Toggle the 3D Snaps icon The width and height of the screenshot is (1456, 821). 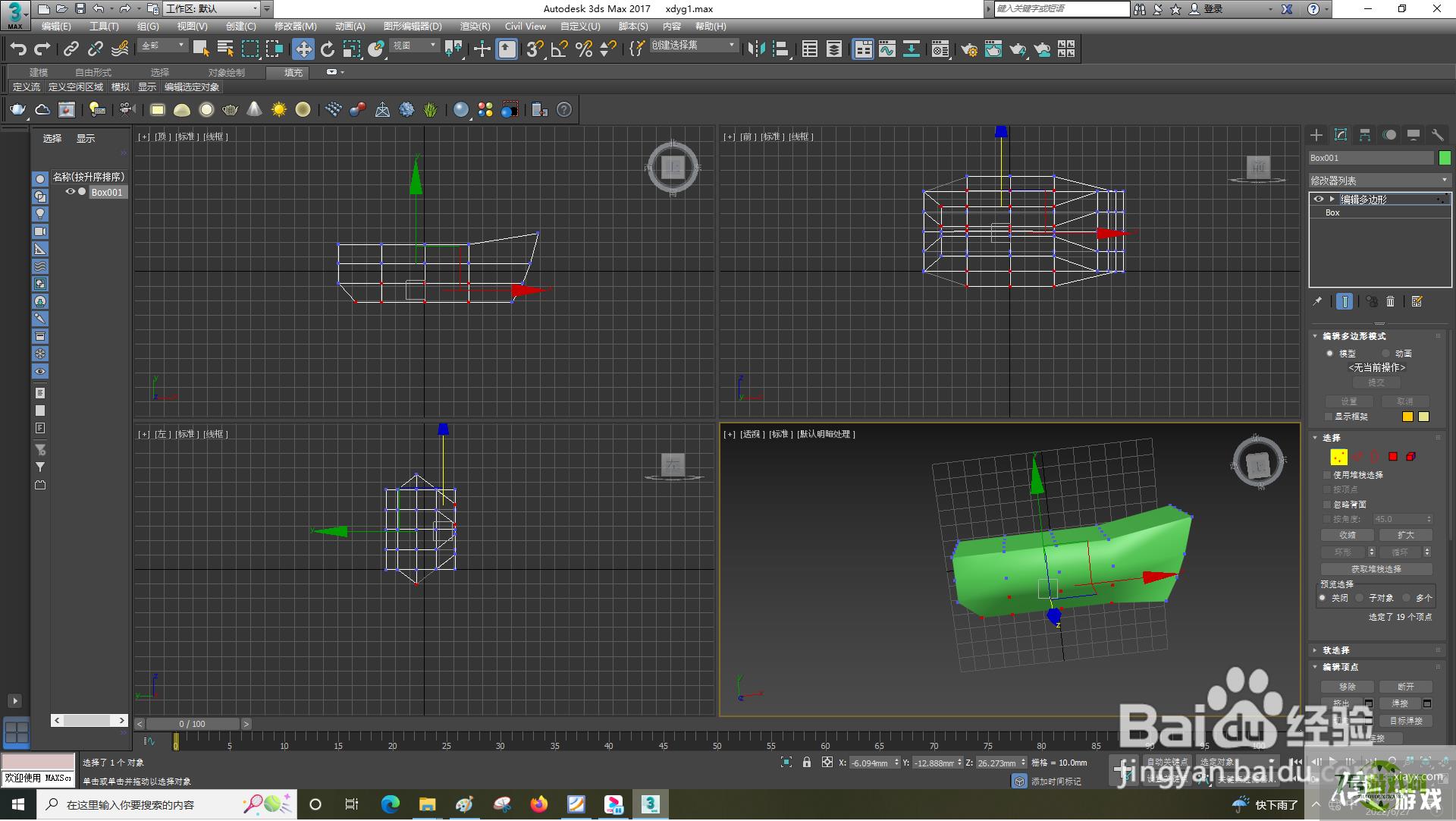[x=535, y=49]
